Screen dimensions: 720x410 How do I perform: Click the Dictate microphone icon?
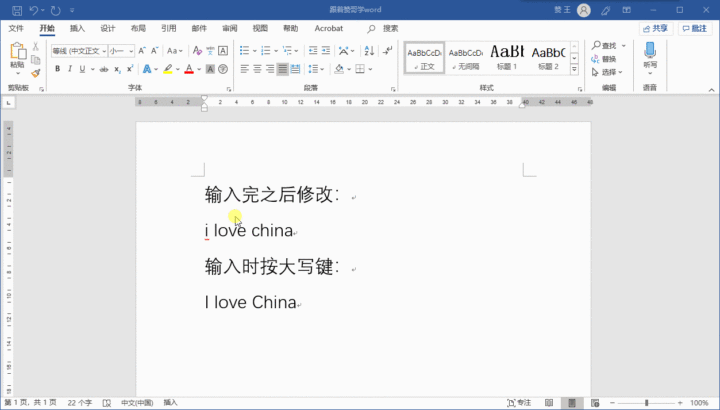point(650,51)
